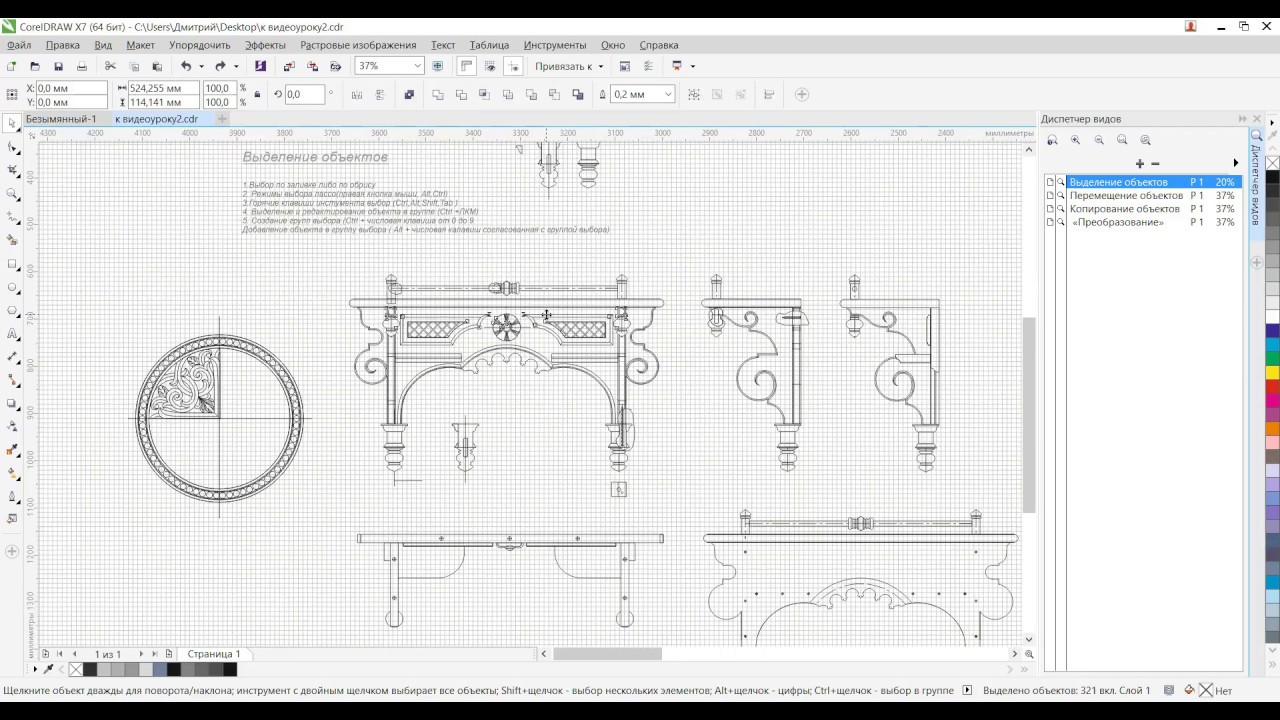Toggle page icon of Копирование объектов view
This screenshot has height=720, width=1280.
pos(1050,209)
